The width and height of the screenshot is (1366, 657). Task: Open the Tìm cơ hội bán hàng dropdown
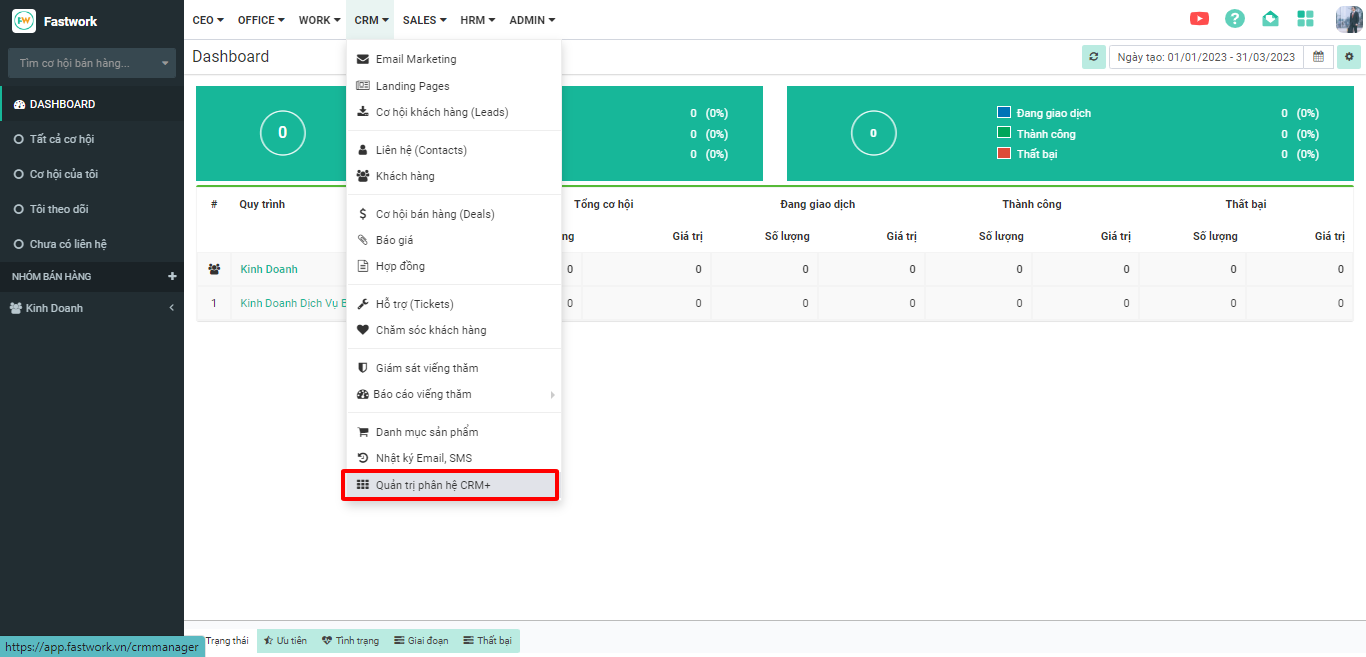tap(92, 63)
